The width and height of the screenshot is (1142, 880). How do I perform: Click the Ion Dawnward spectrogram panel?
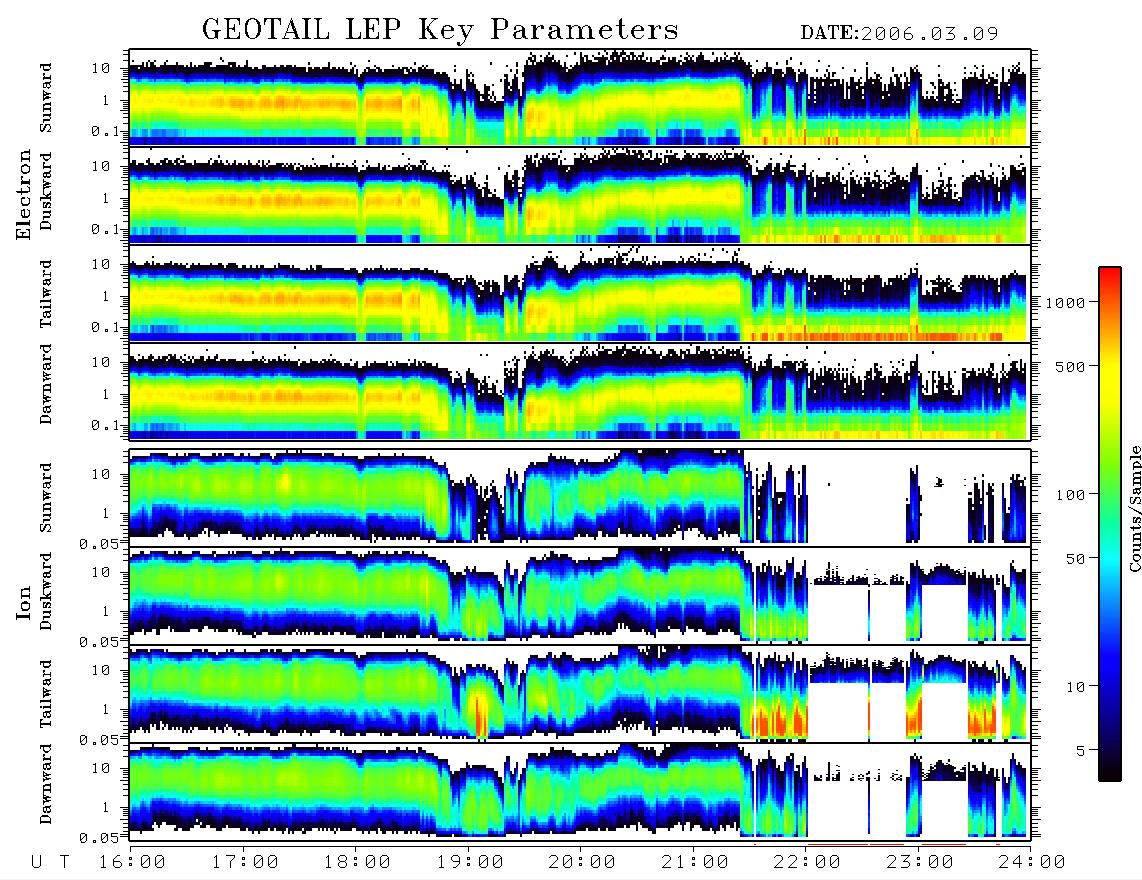(x=580, y=791)
